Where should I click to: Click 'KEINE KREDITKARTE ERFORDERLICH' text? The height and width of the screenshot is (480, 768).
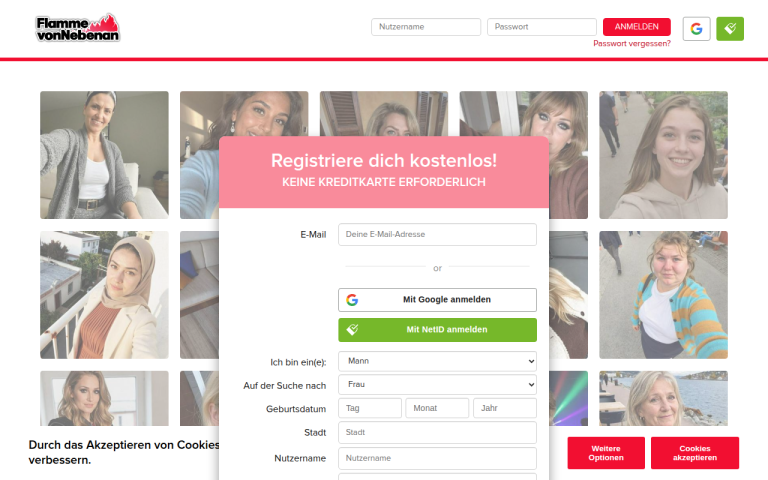click(384, 182)
